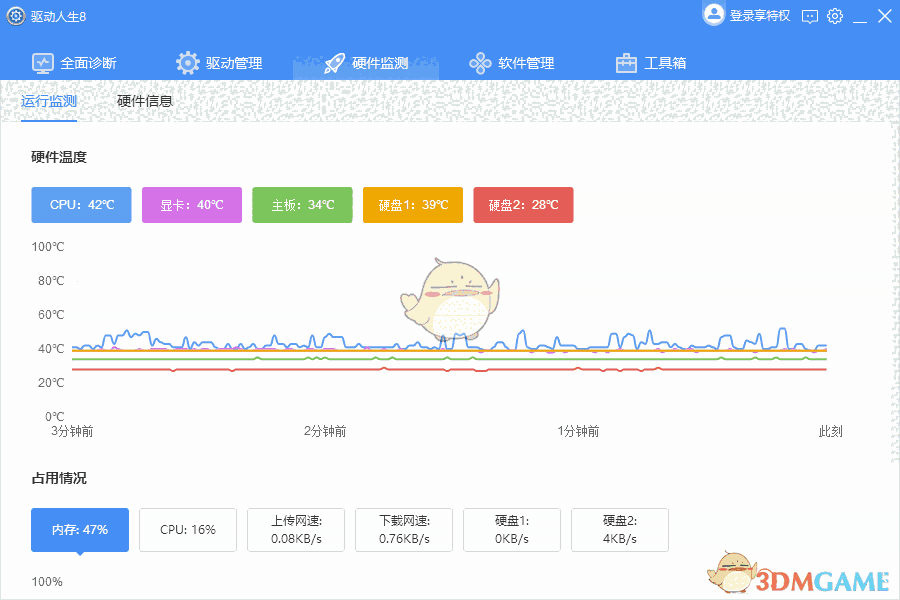
Task: Select the 运行监测 tab
Action: pos(48,101)
